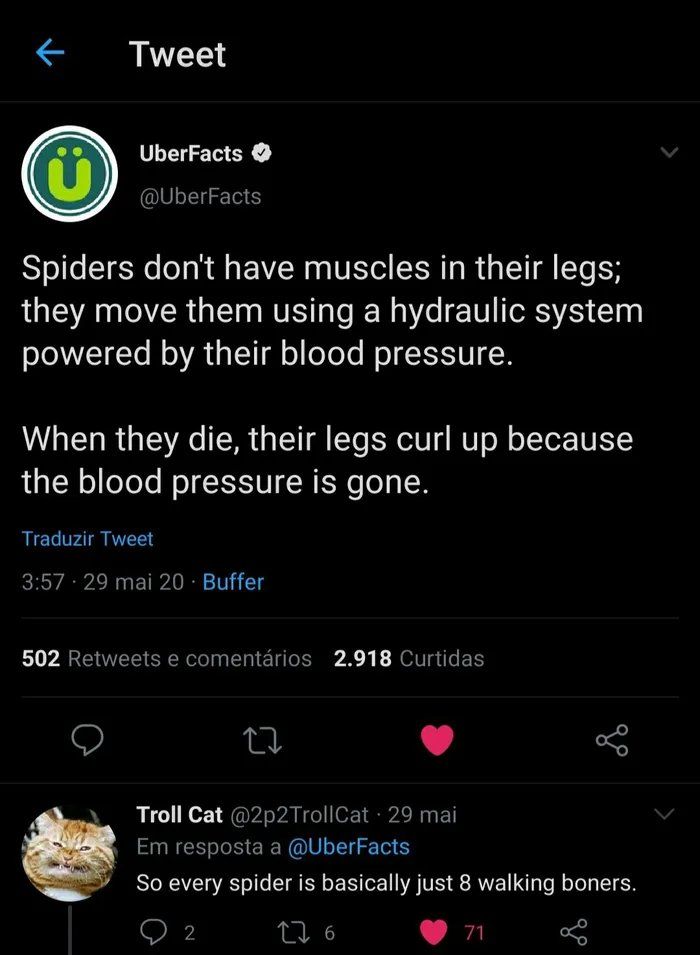Open UberFacts tweet options chevron
Viewport: 700px width, 955px height.
[669, 153]
